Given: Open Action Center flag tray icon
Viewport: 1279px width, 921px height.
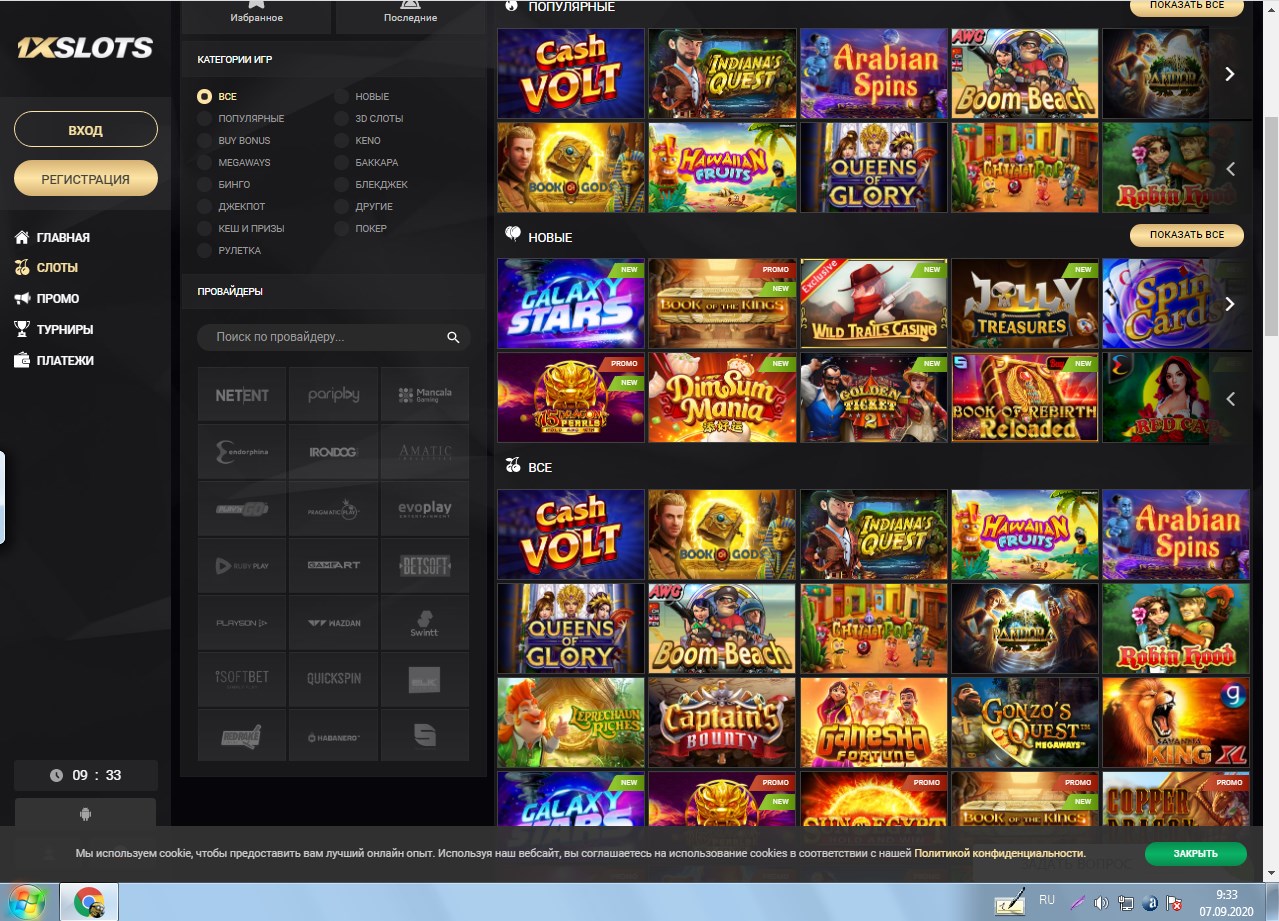Looking at the screenshot, I should click(1175, 903).
